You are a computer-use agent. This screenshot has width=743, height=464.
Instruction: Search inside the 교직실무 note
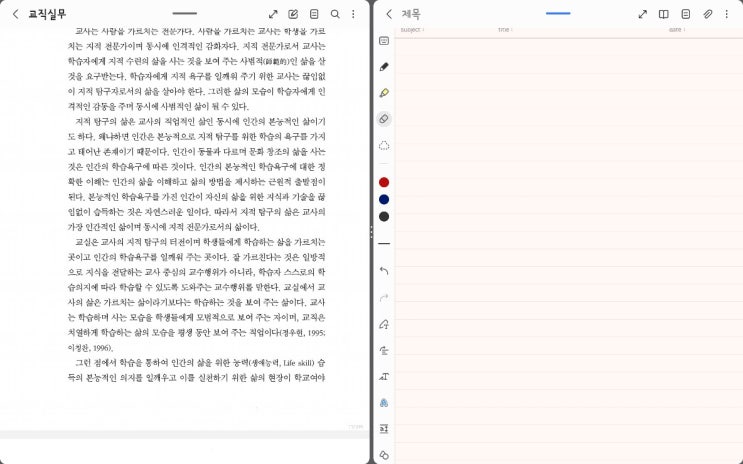pos(335,14)
